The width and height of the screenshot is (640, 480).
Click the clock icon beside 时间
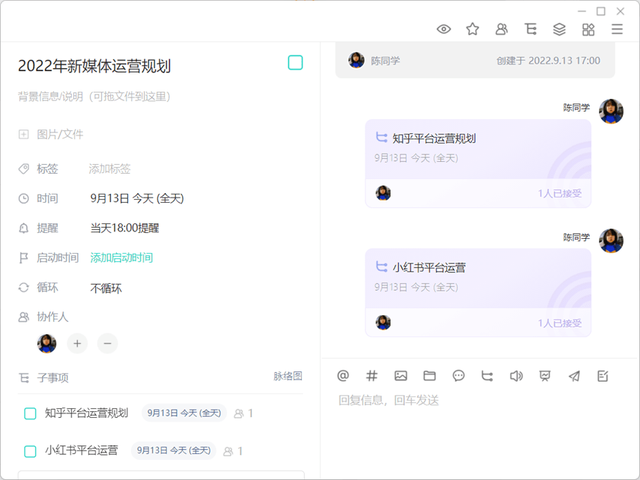coord(24,198)
